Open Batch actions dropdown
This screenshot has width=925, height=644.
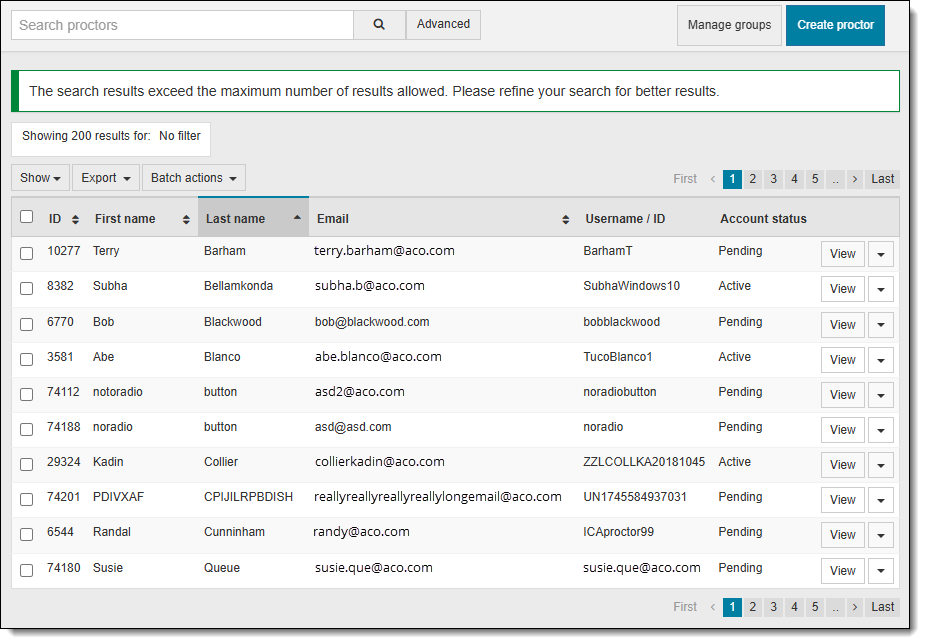(193, 178)
